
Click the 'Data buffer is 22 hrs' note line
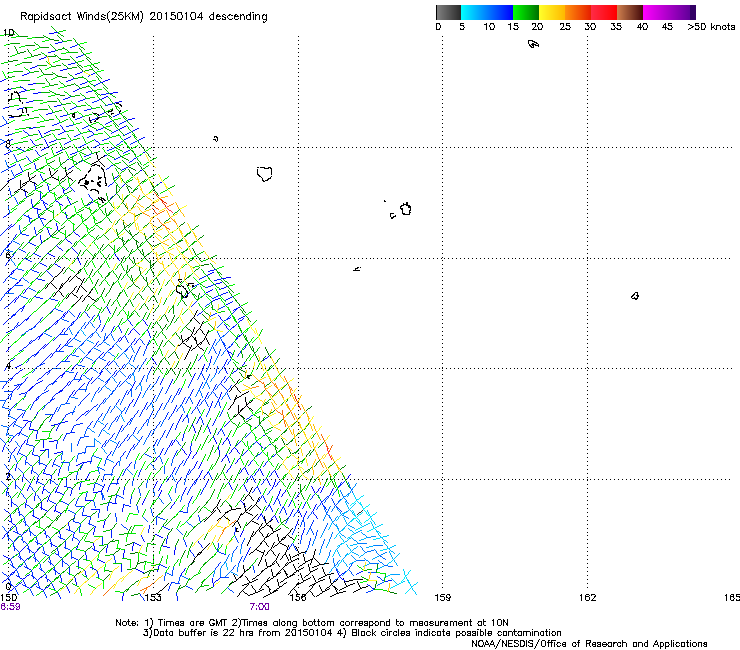coord(352,633)
